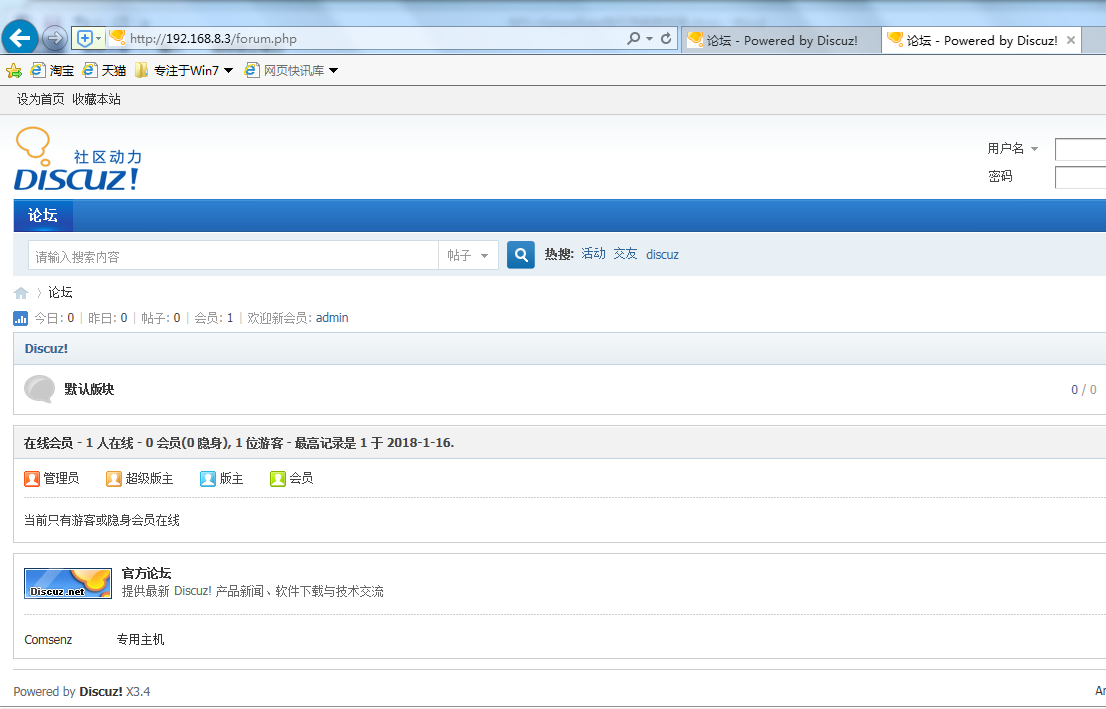
Task: Click hot search link discuz
Action: [662, 255]
